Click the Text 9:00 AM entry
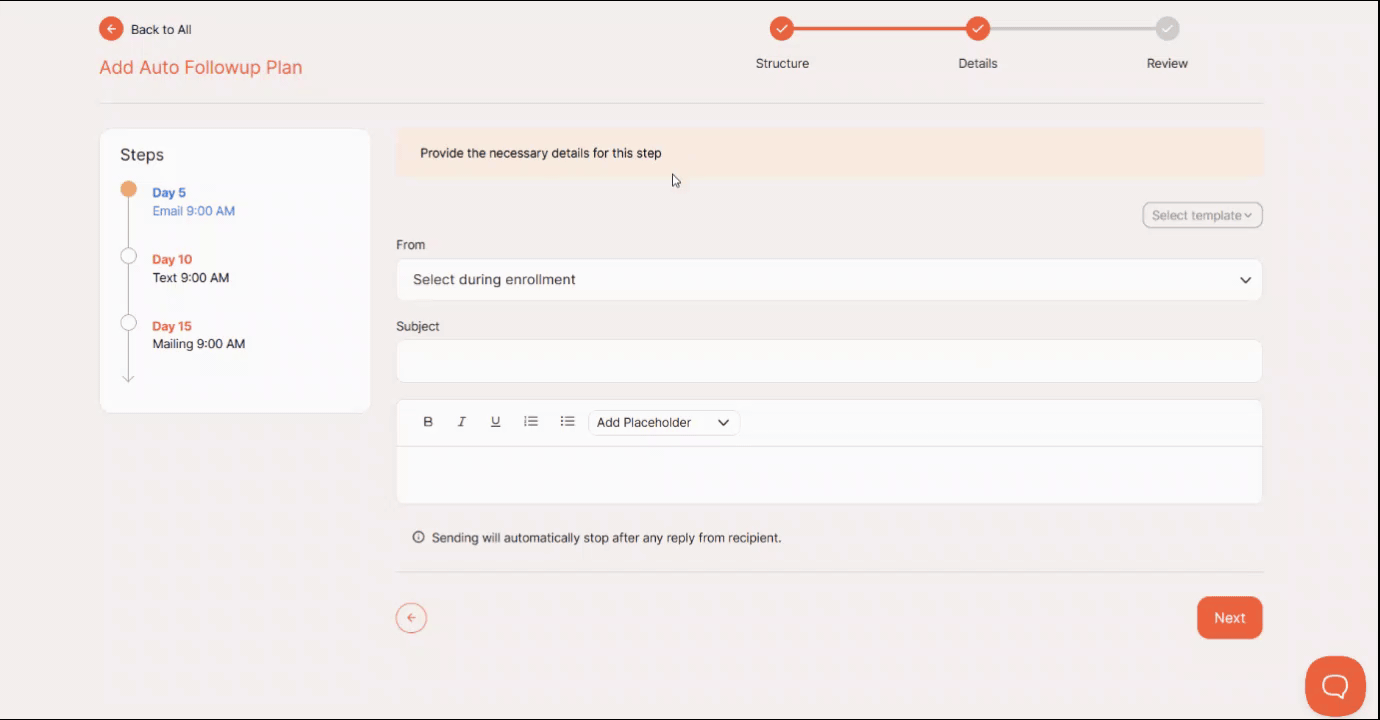Image resolution: width=1380 pixels, height=720 pixels. (x=191, y=278)
